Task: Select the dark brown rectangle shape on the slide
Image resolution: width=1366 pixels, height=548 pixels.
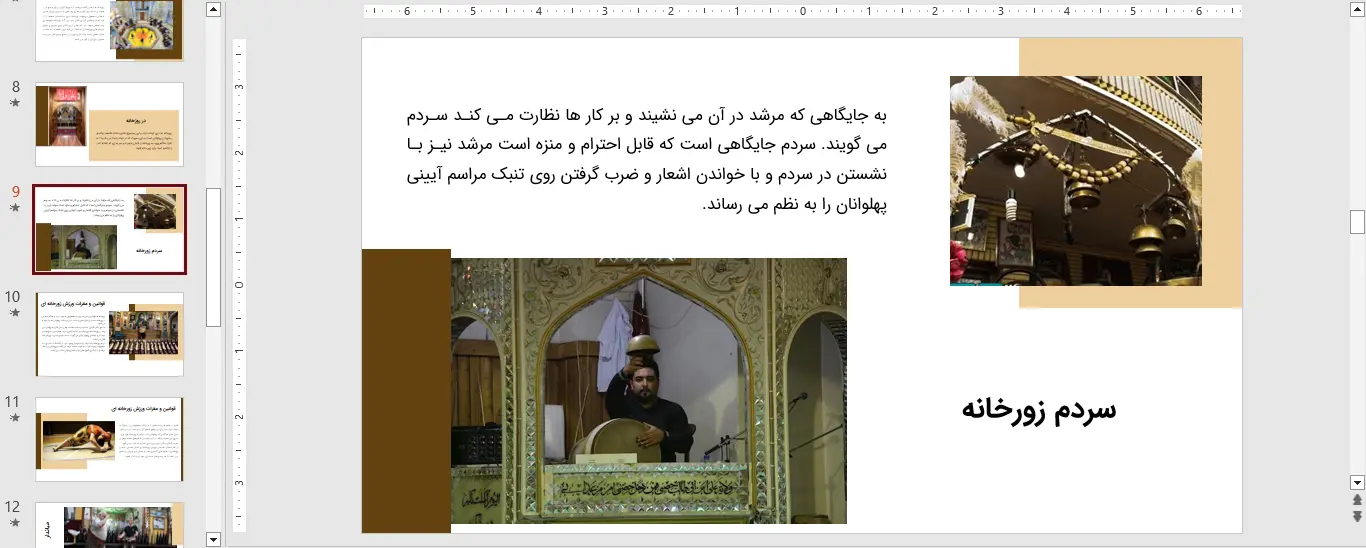Action: pos(406,391)
